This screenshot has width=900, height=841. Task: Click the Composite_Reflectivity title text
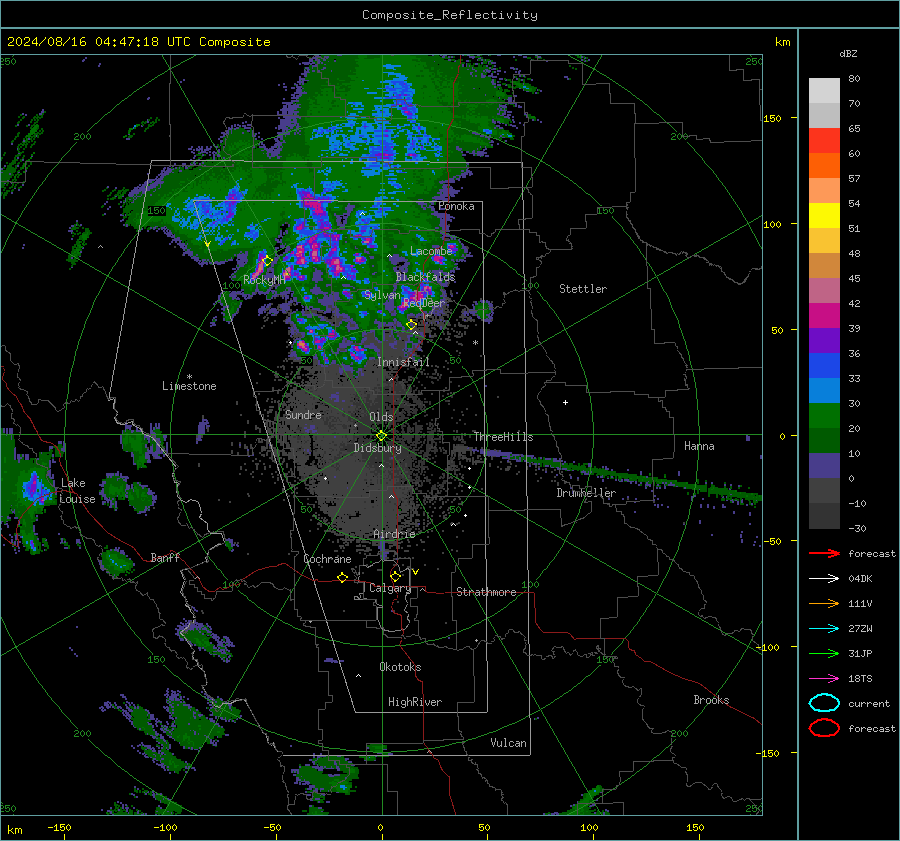(x=449, y=15)
